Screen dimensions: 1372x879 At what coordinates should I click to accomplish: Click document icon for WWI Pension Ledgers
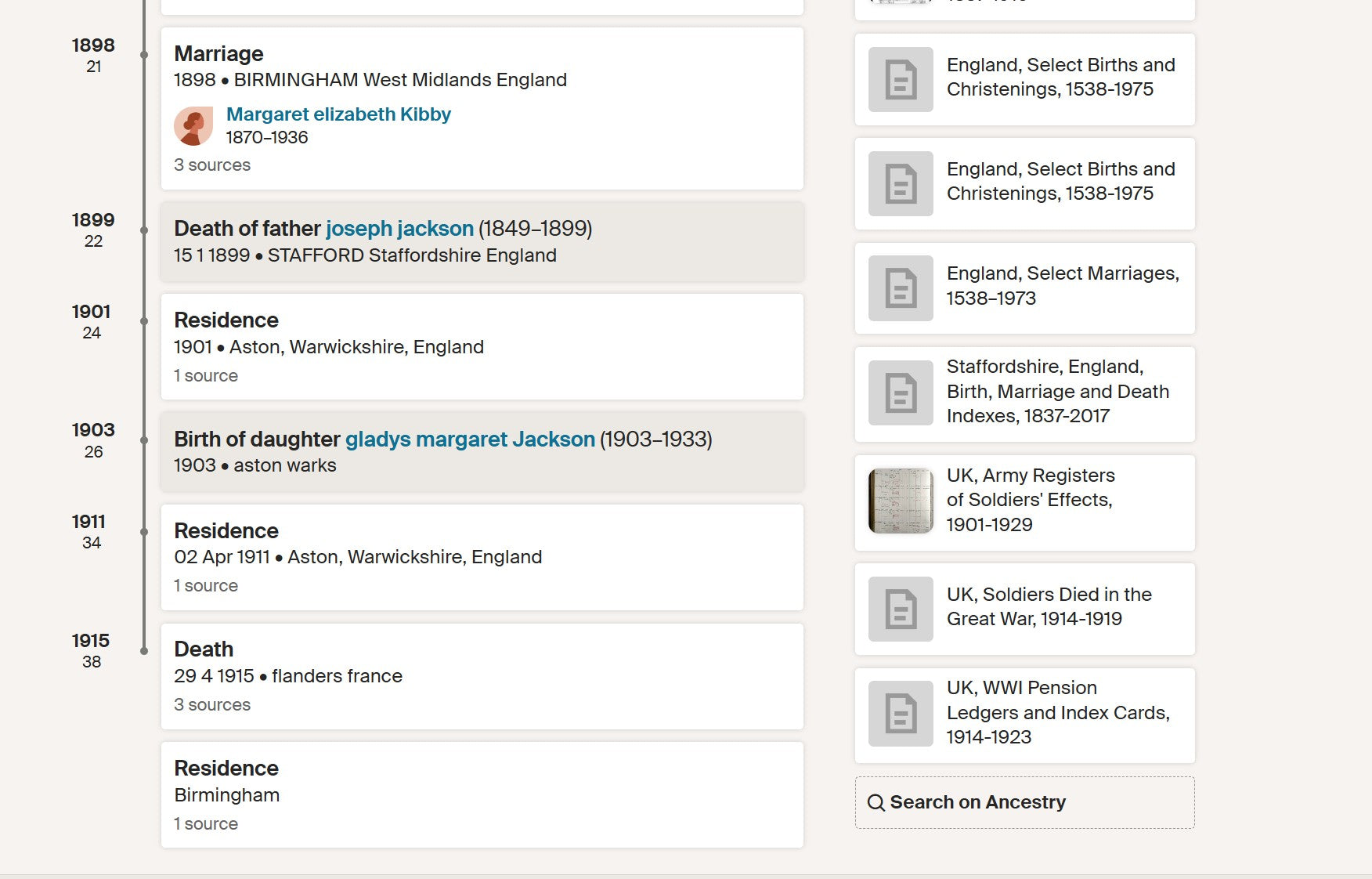[901, 713]
